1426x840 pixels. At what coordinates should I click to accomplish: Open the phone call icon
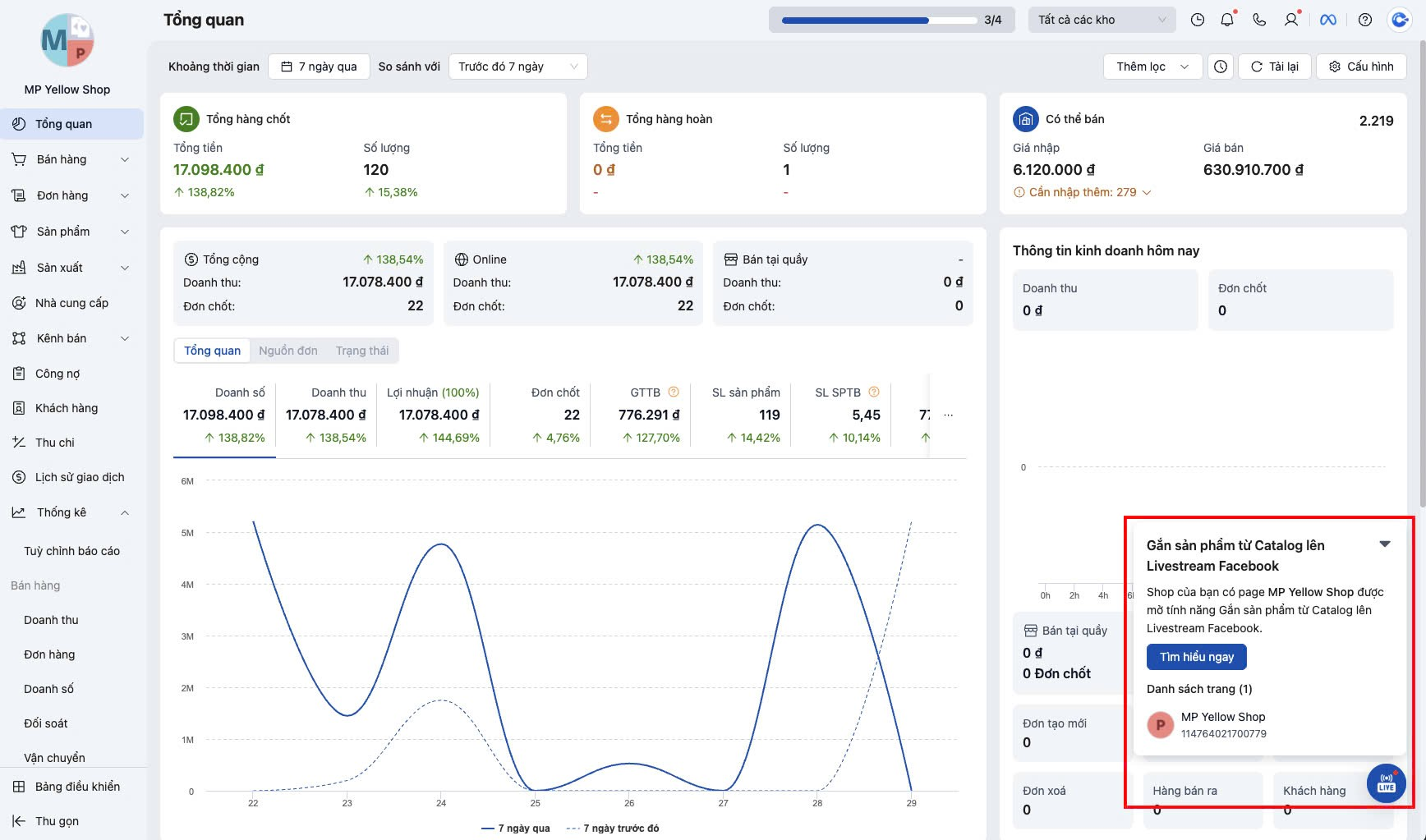click(x=1259, y=20)
